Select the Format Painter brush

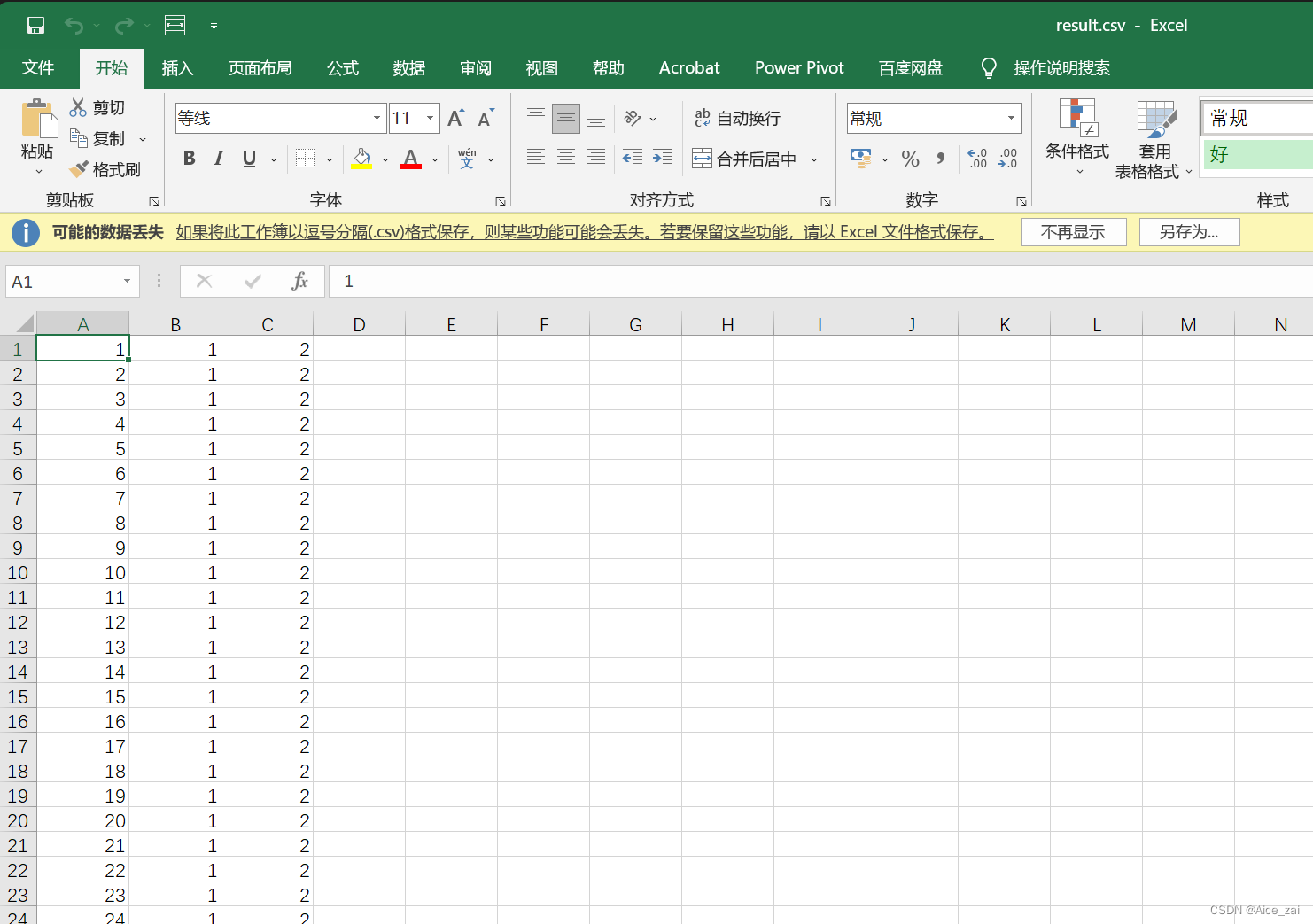[79, 168]
